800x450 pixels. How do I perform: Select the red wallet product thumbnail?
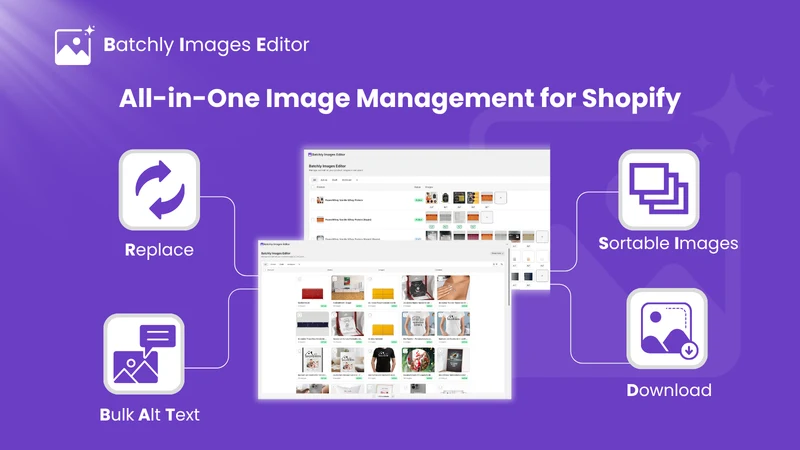[x=312, y=288]
